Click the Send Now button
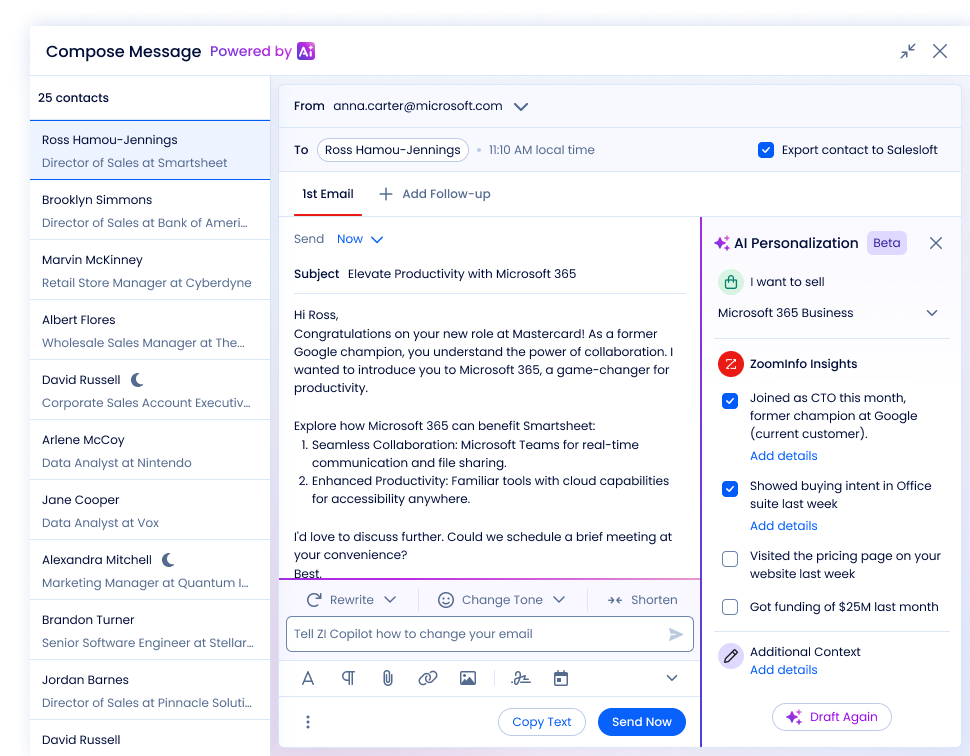970x756 pixels. pyautogui.click(x=642, y=722)
